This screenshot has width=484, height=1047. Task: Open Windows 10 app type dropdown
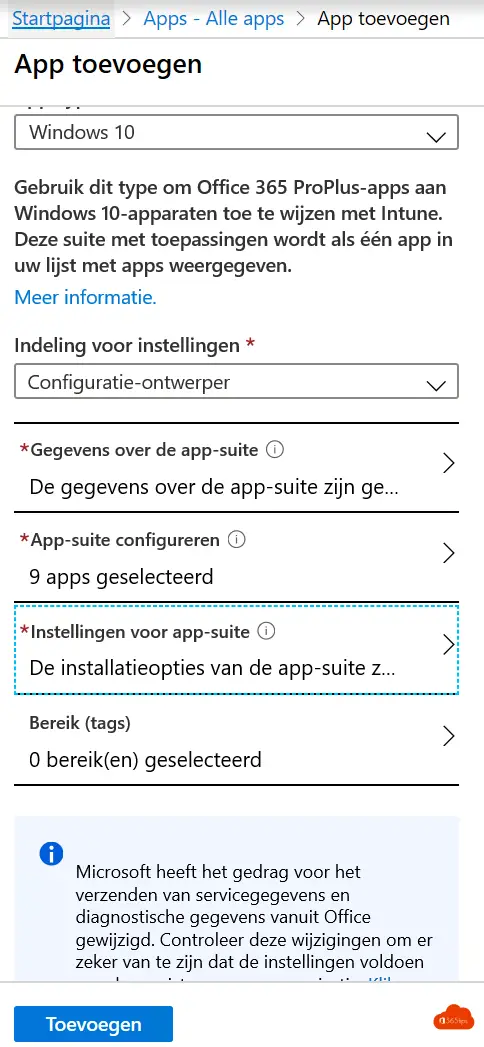click(x=236, y=132)
